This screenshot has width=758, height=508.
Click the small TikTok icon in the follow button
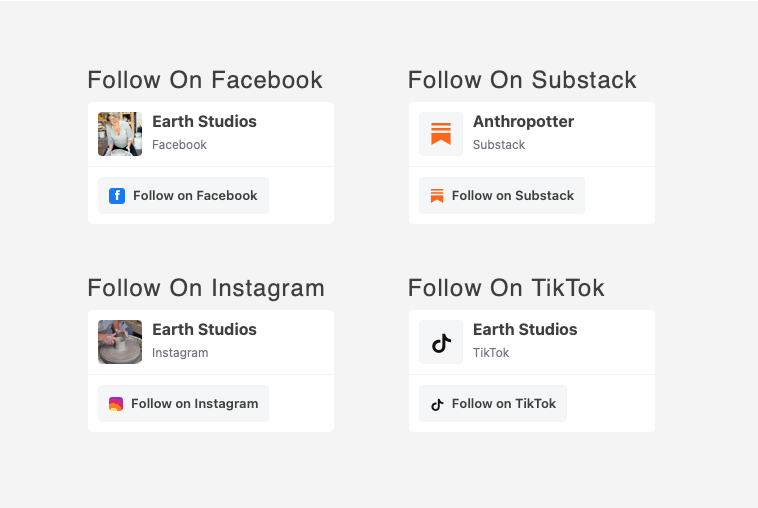tap(437, 404)
